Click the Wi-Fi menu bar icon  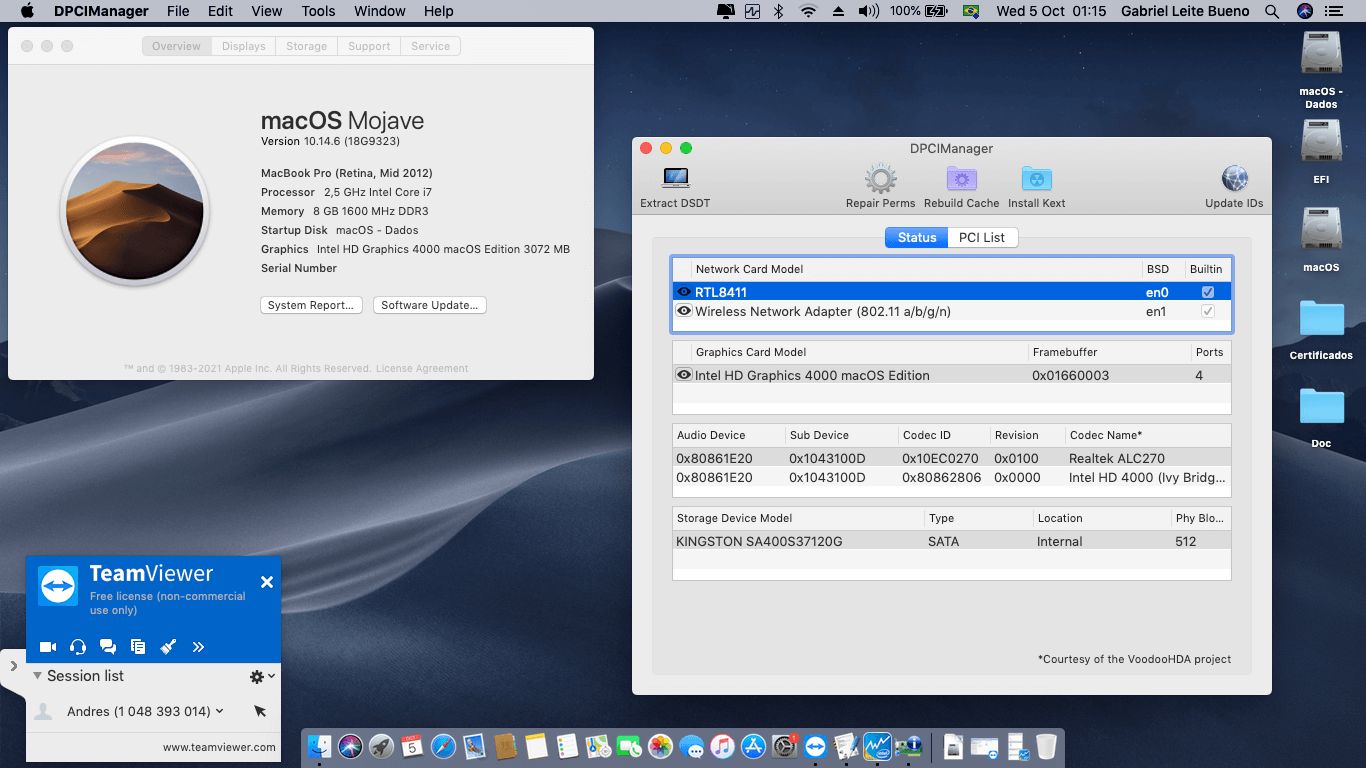pyautogui.click(x=808, y=11)
